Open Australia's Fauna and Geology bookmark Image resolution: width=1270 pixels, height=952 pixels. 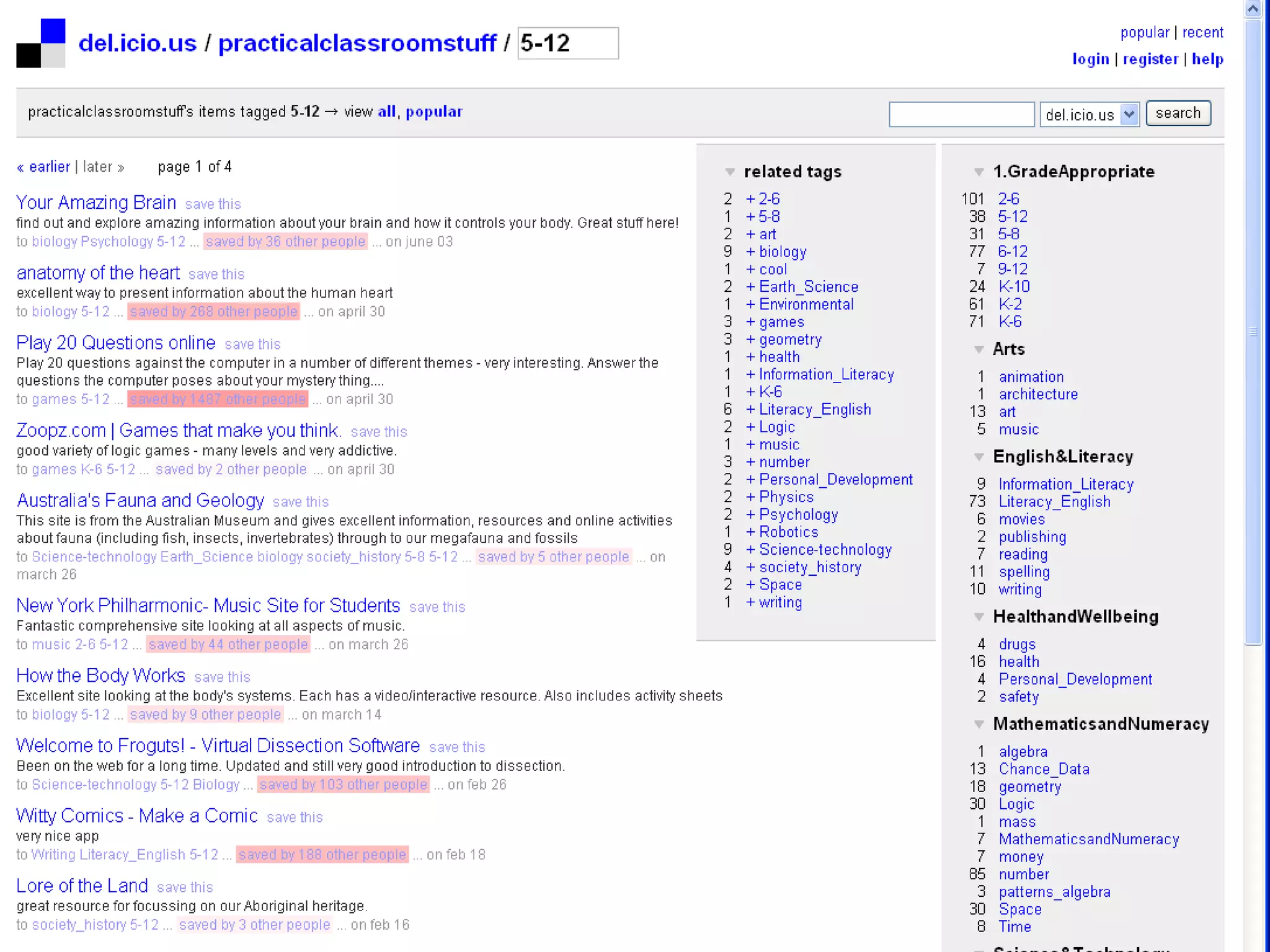tap(140, 500)
